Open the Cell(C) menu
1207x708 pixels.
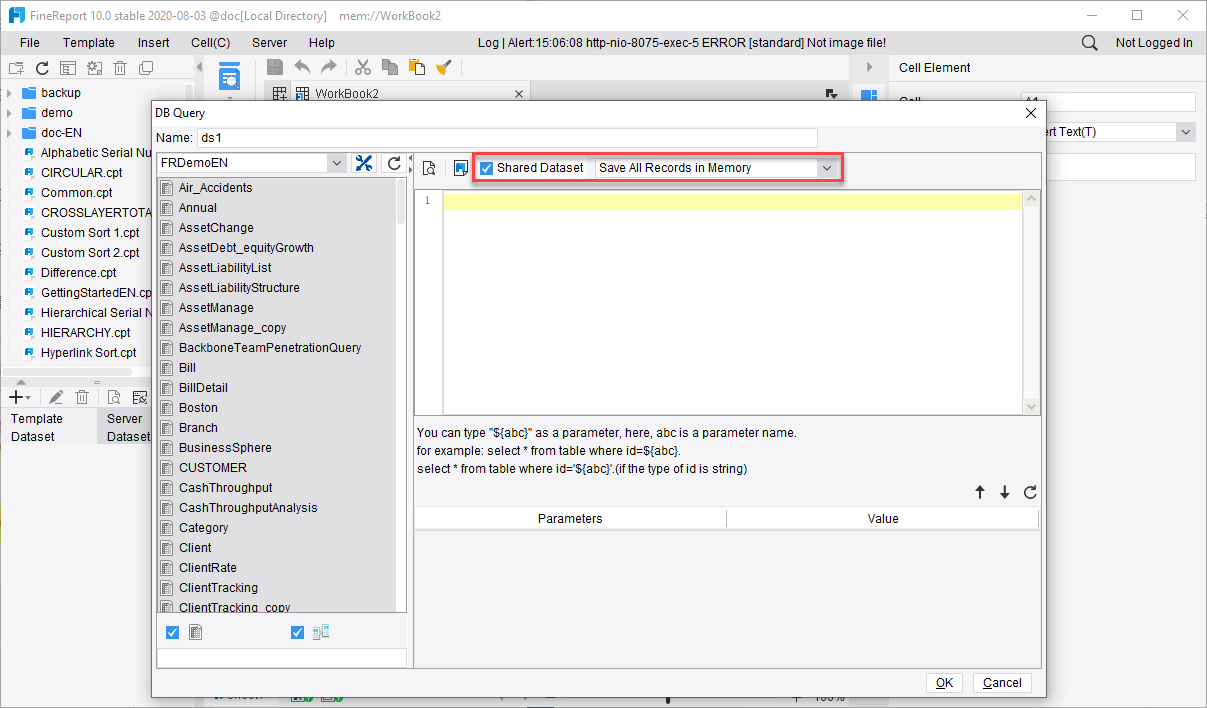[211, 43]
